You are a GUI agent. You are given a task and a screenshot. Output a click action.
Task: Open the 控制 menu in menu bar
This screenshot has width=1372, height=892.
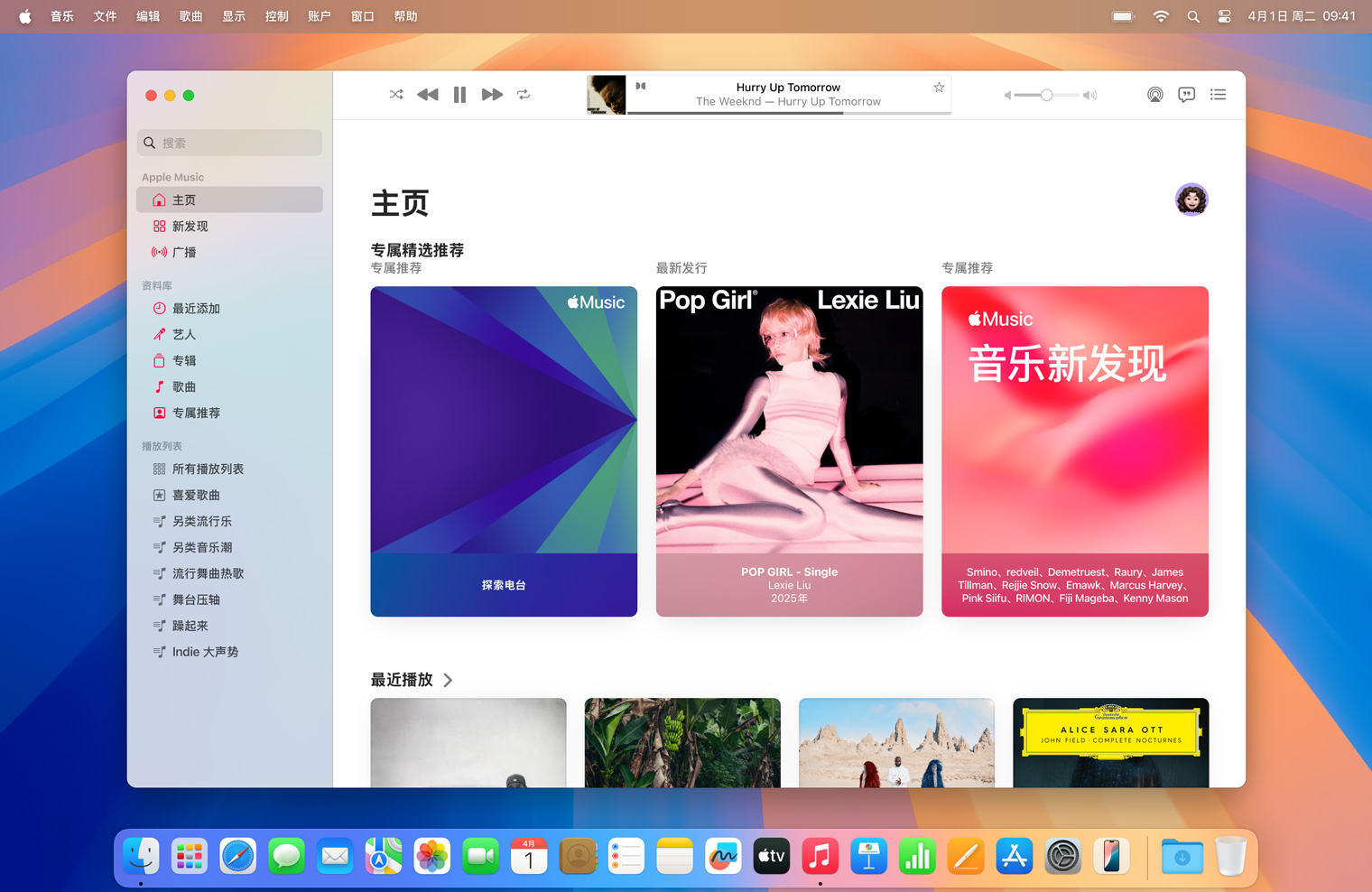(x=276, y=16)
